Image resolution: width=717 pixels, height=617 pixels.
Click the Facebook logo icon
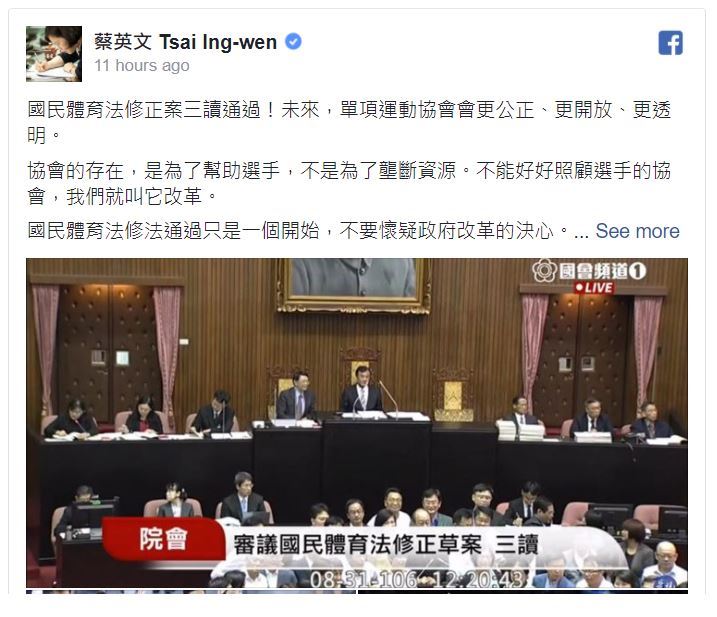tap(670, 43)
